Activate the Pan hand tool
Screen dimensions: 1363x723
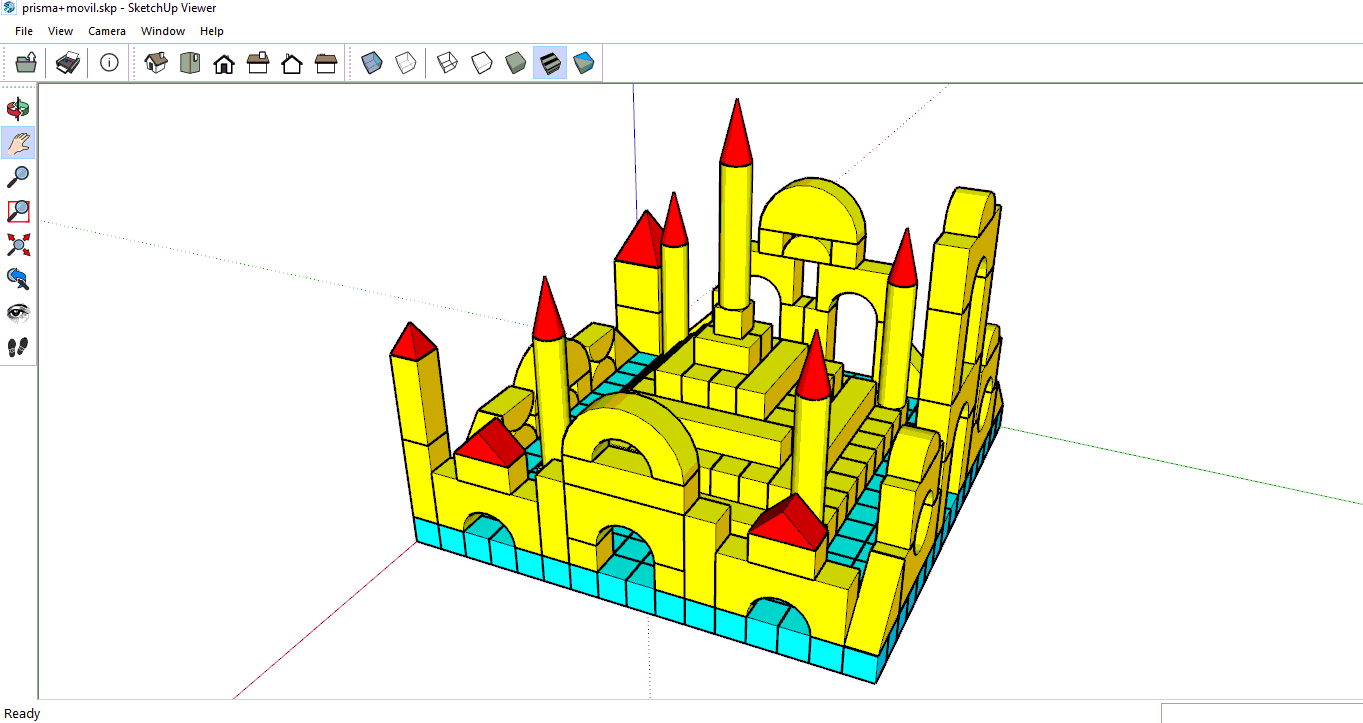click(x=18, y=143)
